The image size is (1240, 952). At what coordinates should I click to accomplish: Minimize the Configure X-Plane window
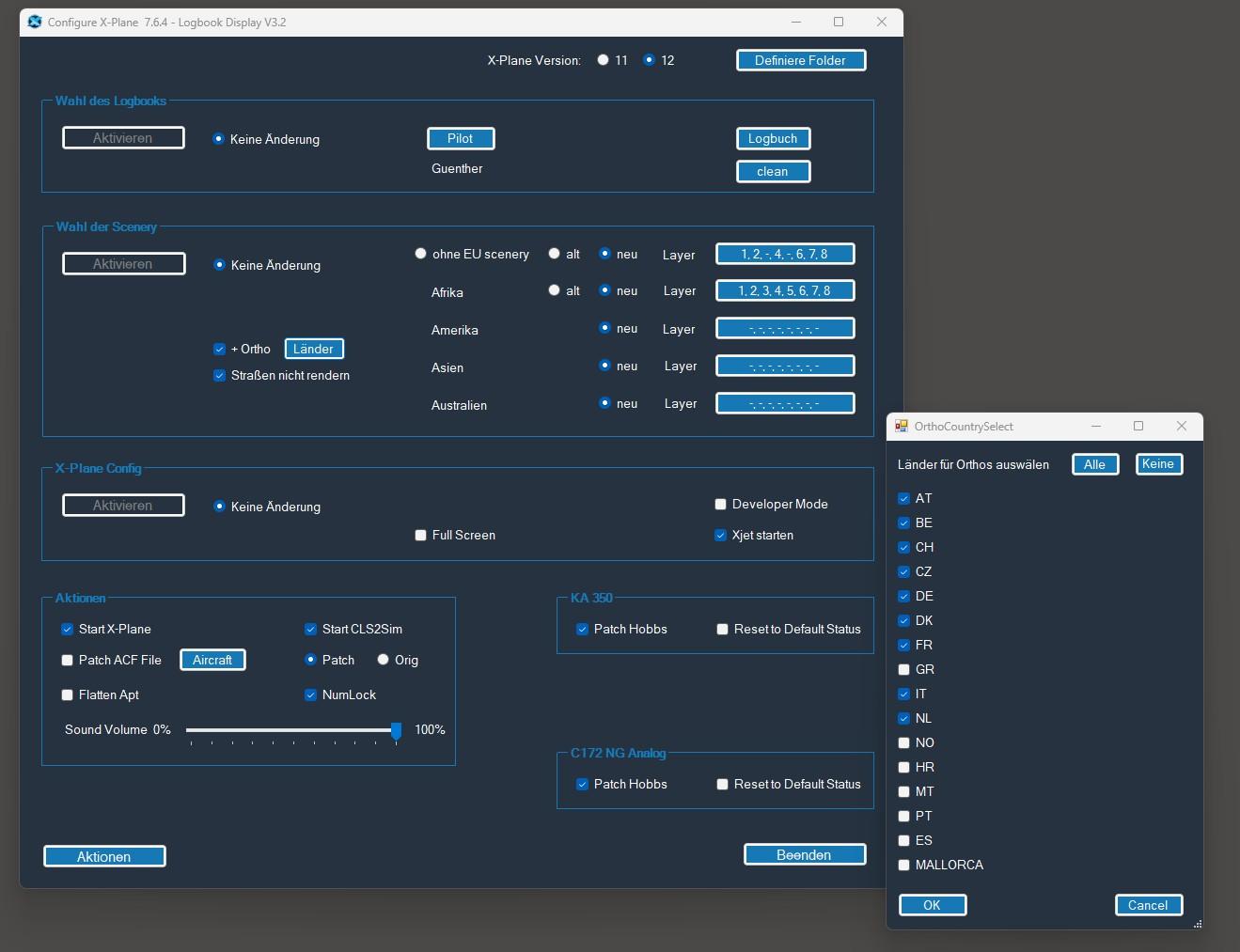[x=796, y=22]
